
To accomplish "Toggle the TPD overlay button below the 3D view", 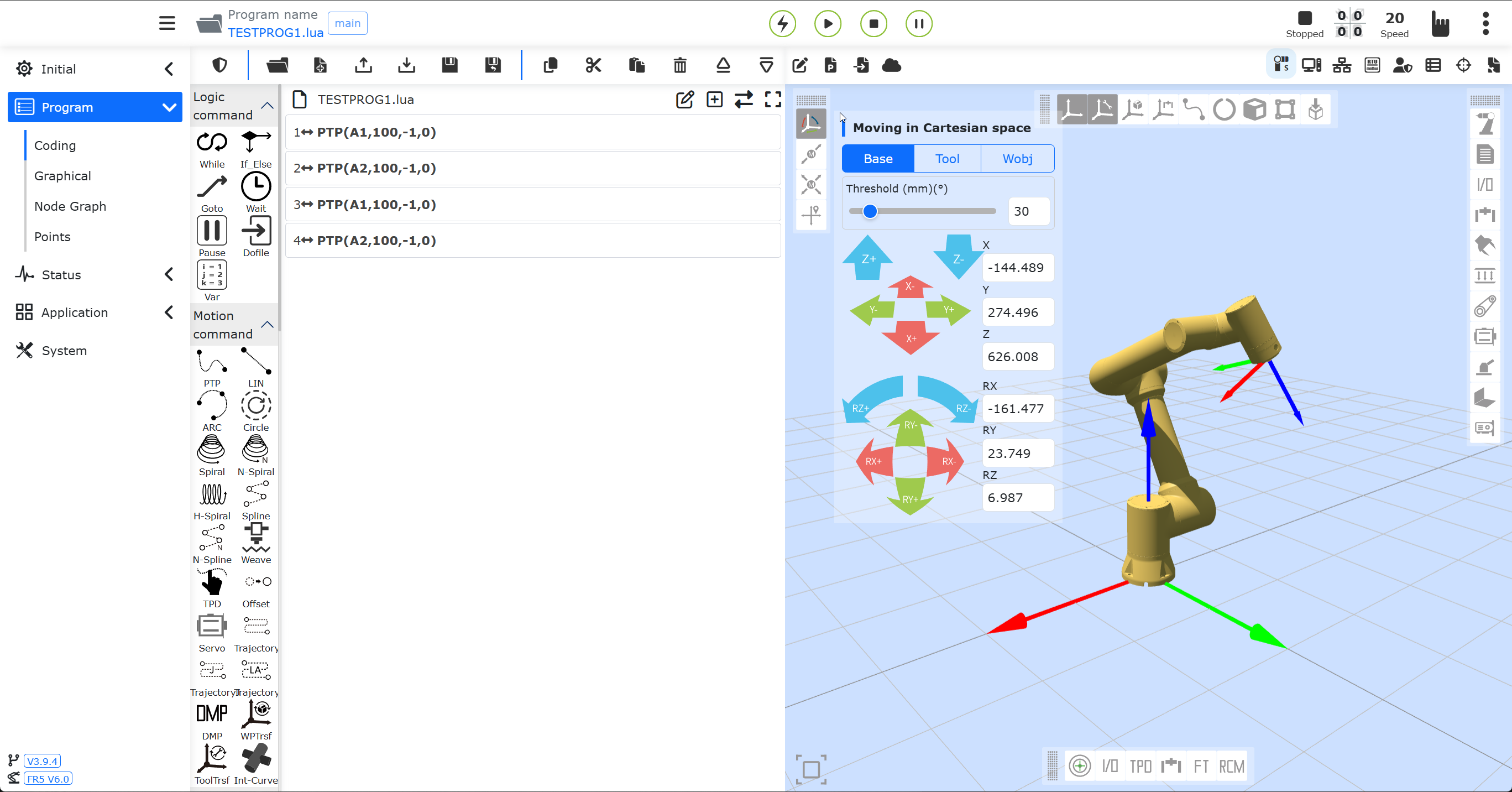I will [x=1140, y=765].
